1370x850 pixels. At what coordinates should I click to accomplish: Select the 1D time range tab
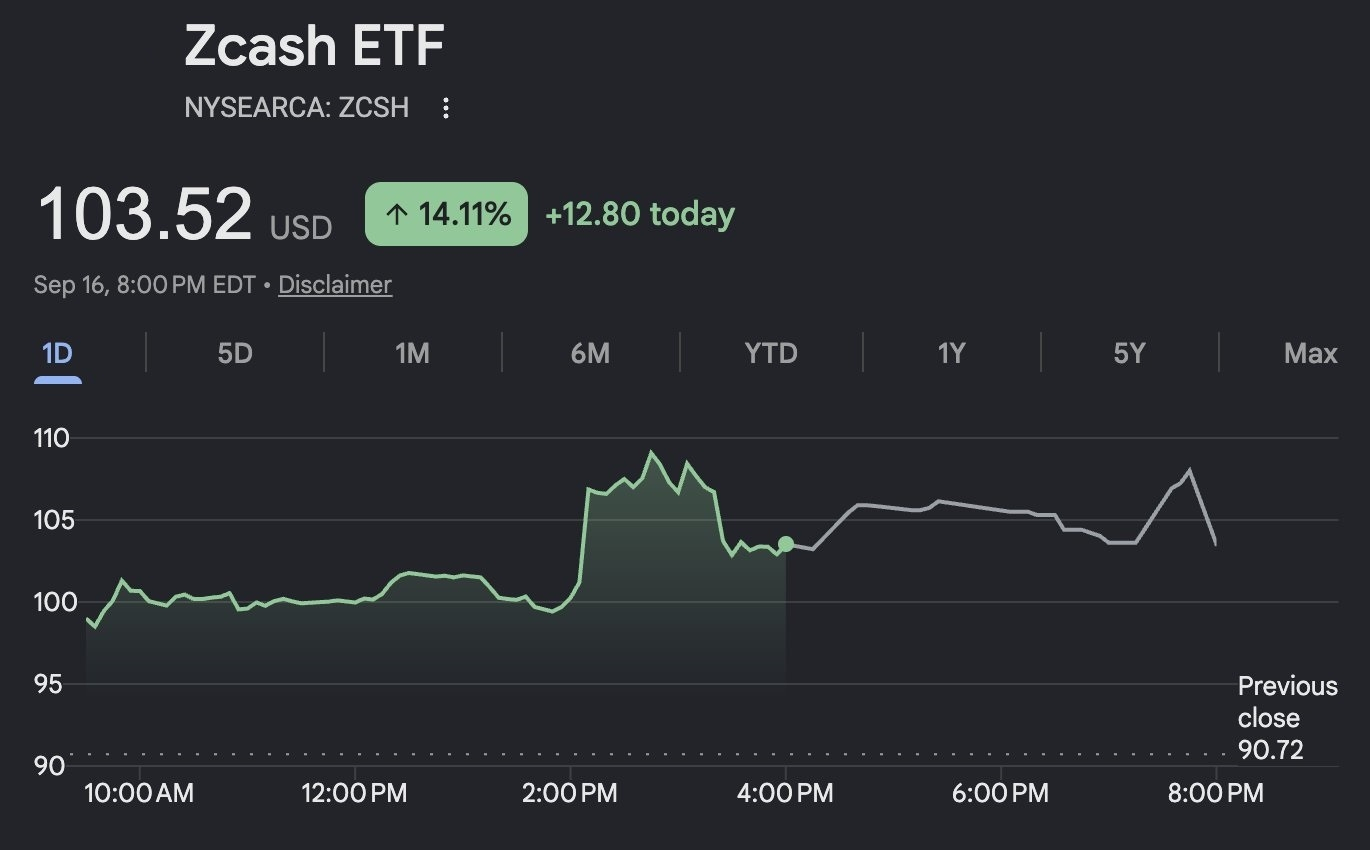tap(58, 353)
